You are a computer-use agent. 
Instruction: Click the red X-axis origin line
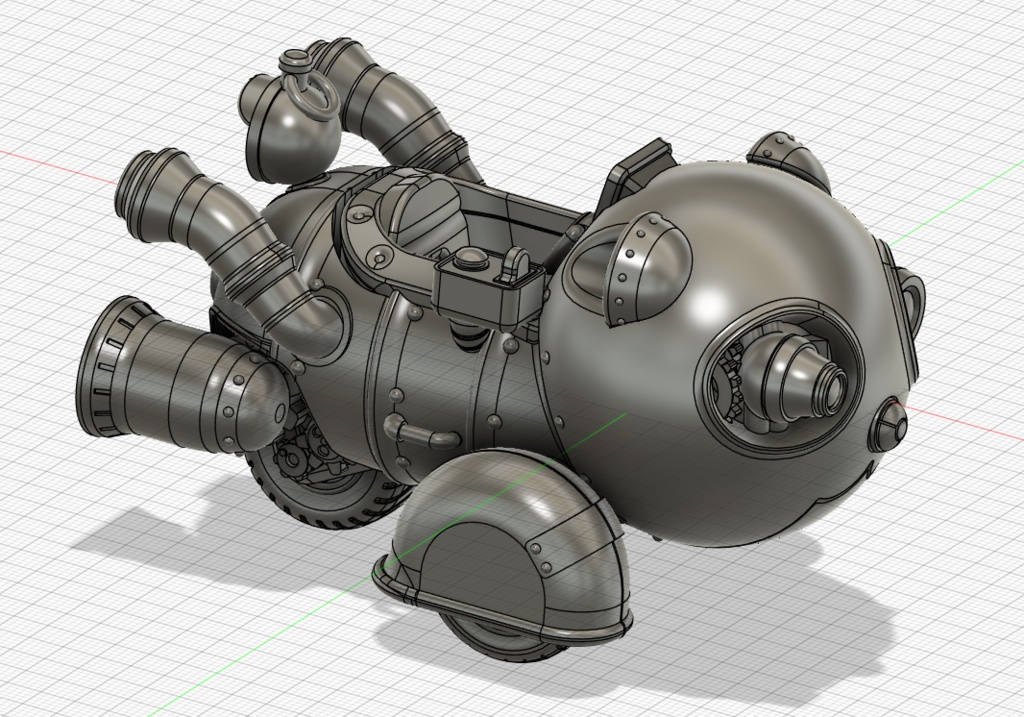960,419
